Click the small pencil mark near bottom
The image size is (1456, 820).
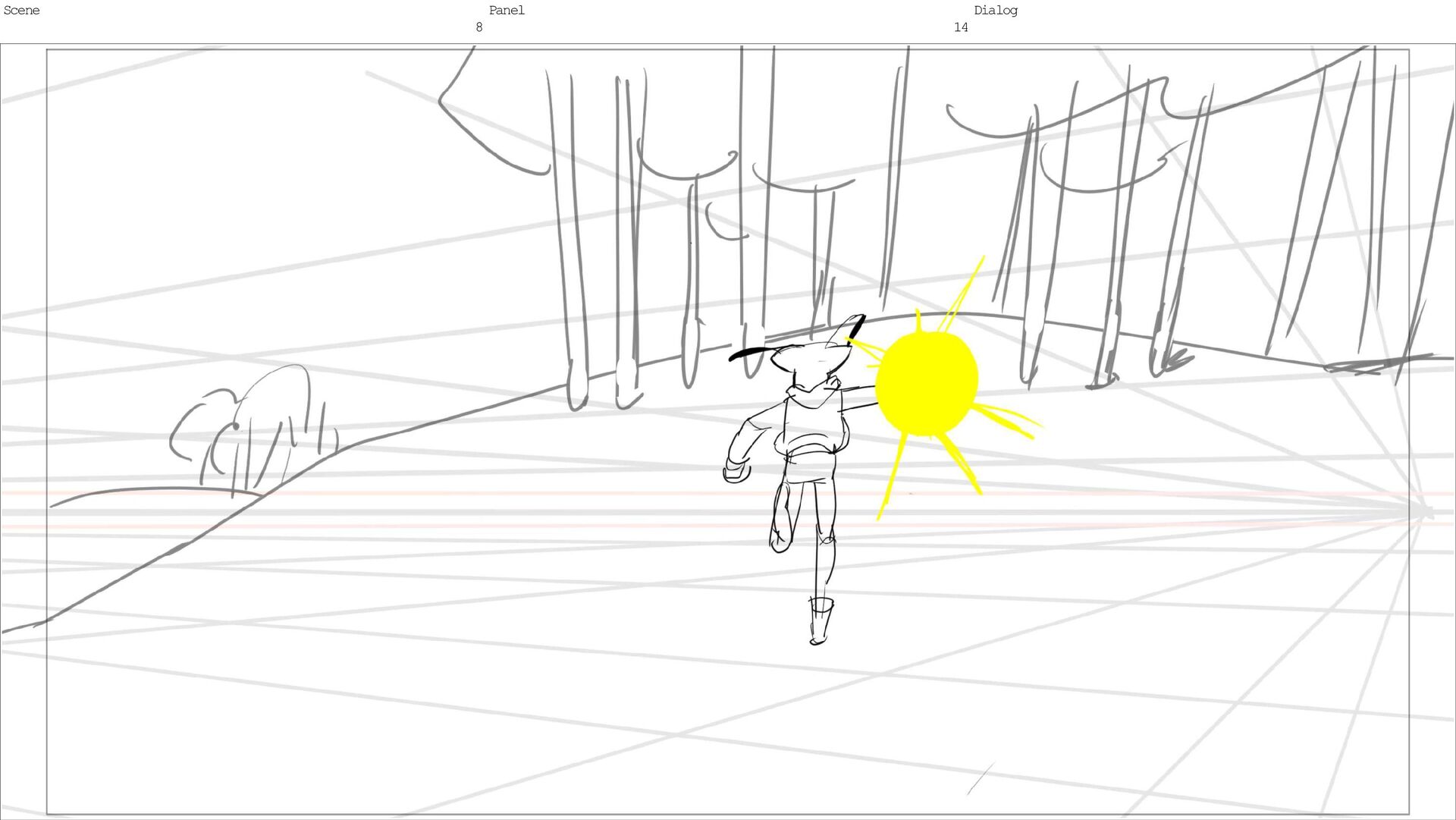(x=980, y=779)
